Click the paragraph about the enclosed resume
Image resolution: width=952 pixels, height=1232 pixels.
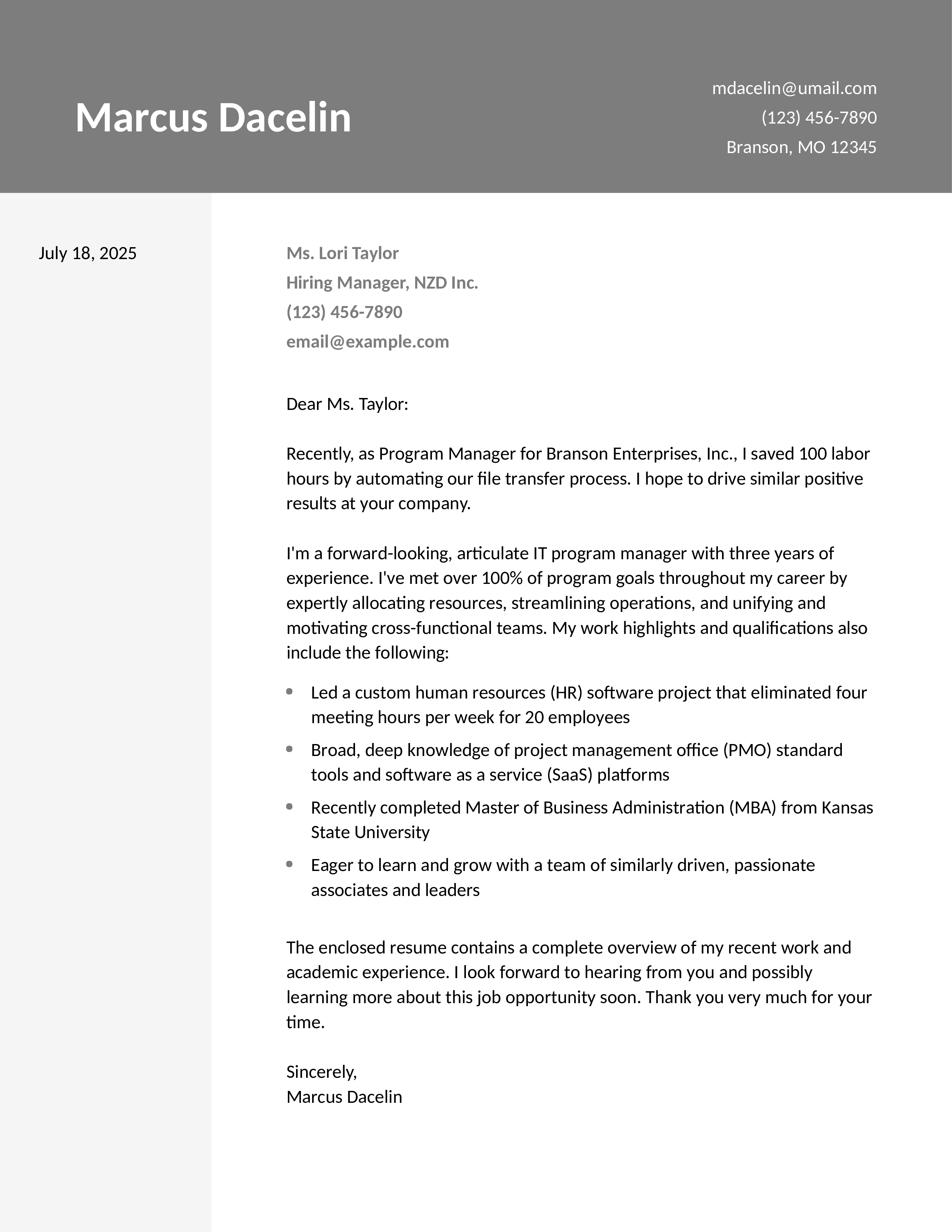[x=579, y=984]
